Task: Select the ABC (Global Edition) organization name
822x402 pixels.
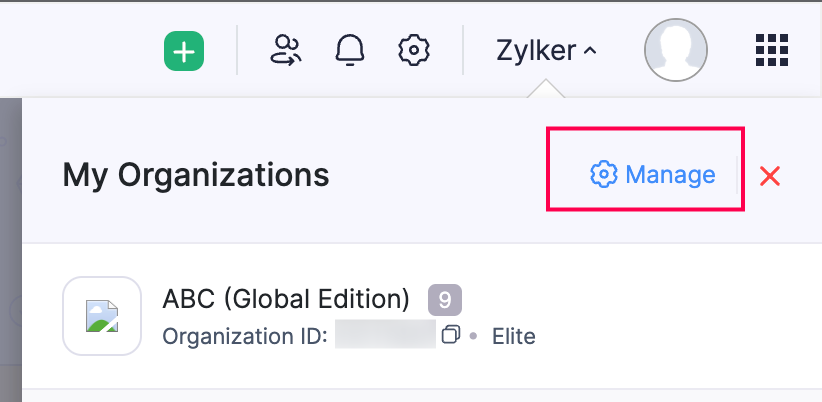Action: (x=286, y=298)
